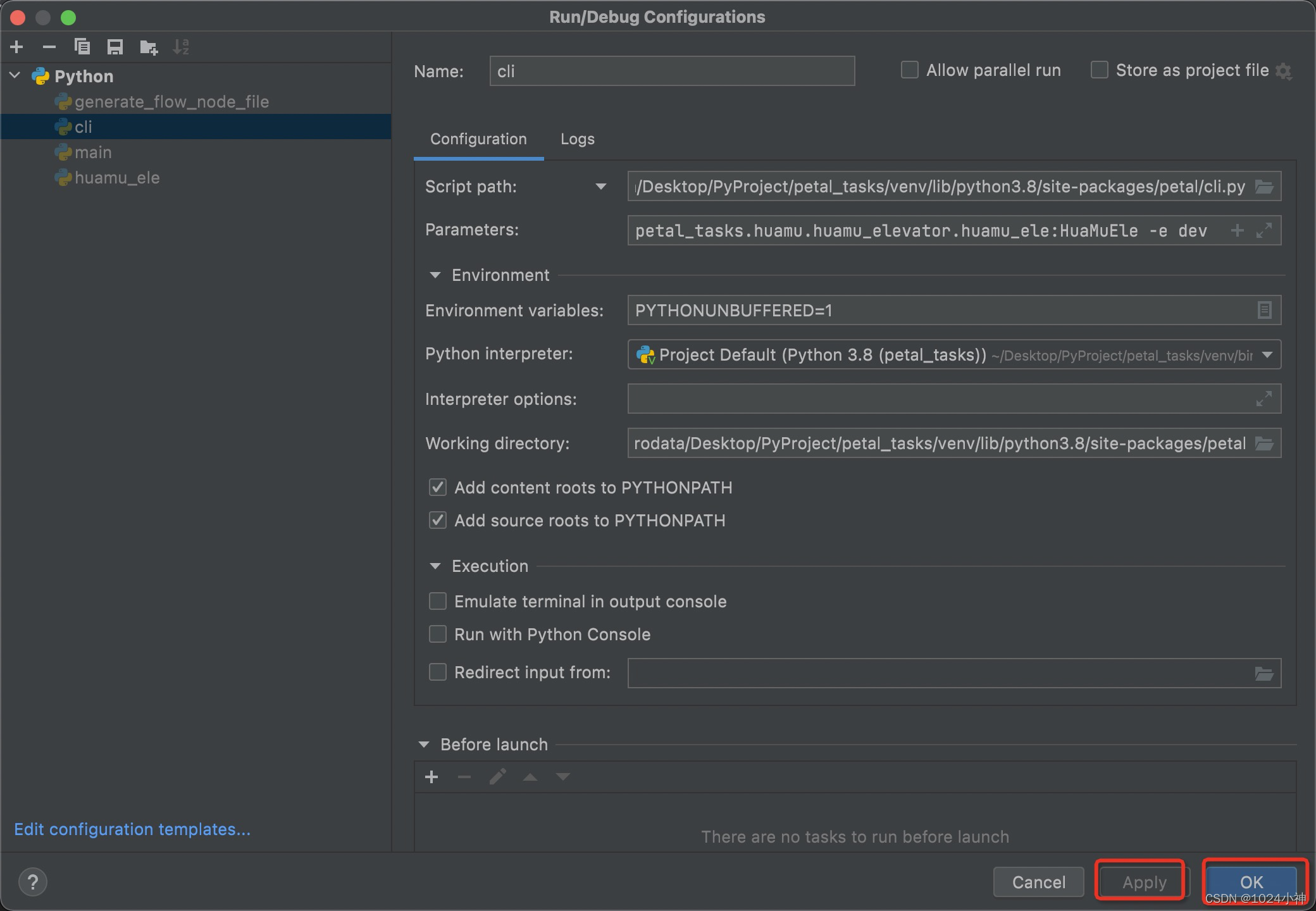Enable Allow parallel run checkbox

[x=910, y=70]
